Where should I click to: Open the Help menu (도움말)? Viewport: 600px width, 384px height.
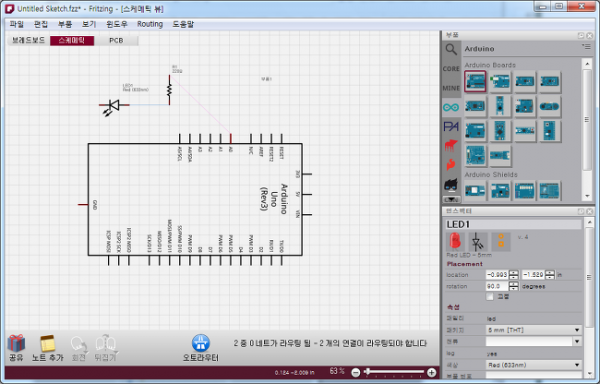click(x=183, y=24)
